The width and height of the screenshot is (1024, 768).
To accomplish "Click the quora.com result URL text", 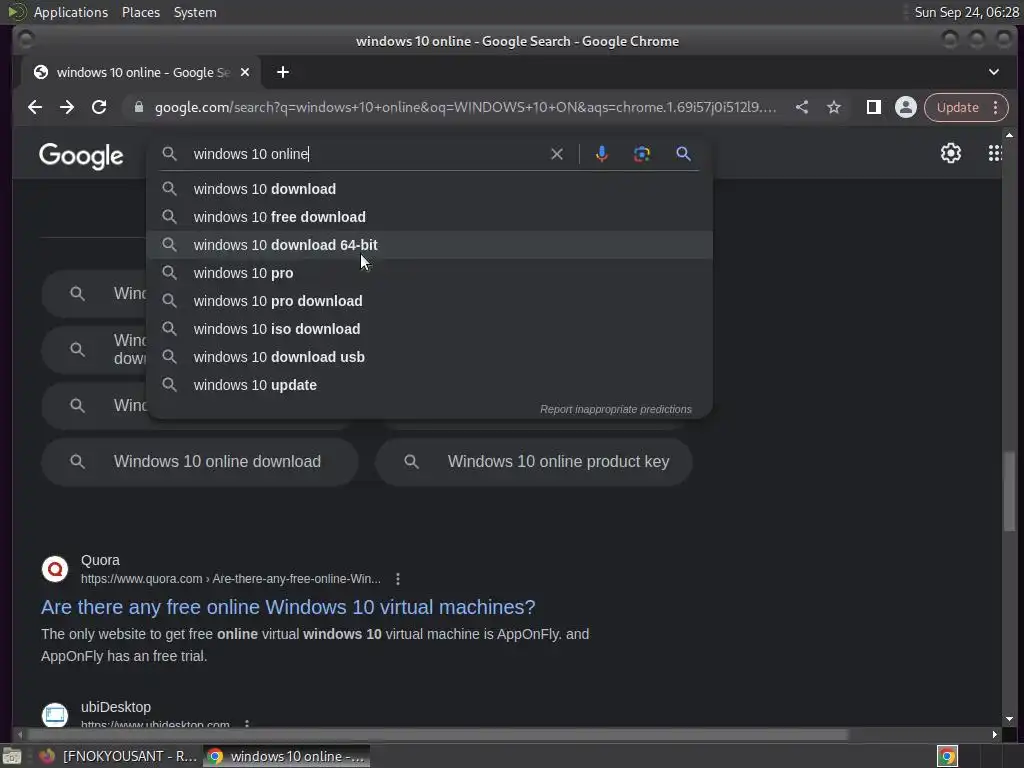I will [231, 579].
